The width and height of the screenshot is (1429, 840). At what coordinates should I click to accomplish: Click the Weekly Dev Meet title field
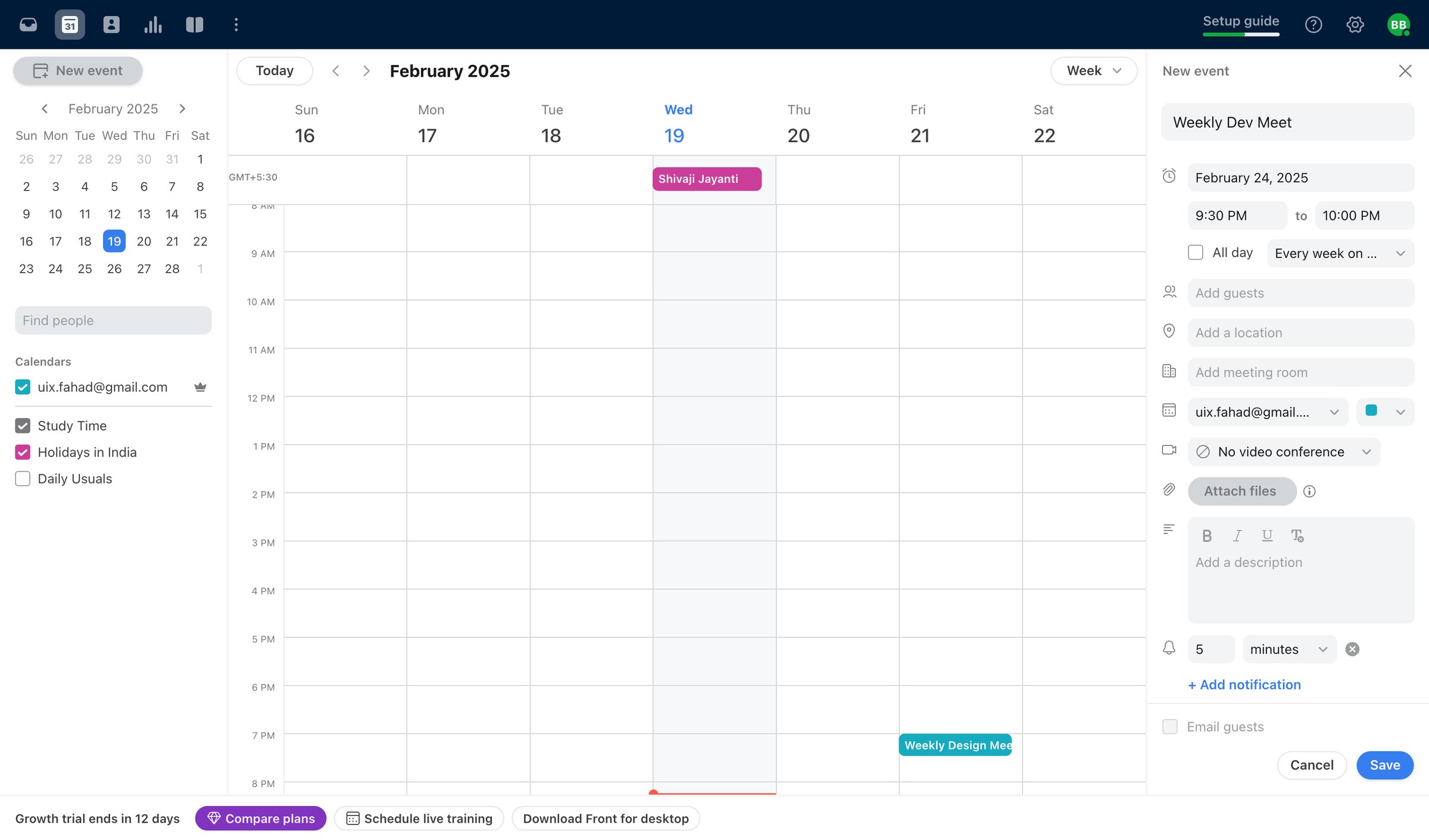point(1288,122)
